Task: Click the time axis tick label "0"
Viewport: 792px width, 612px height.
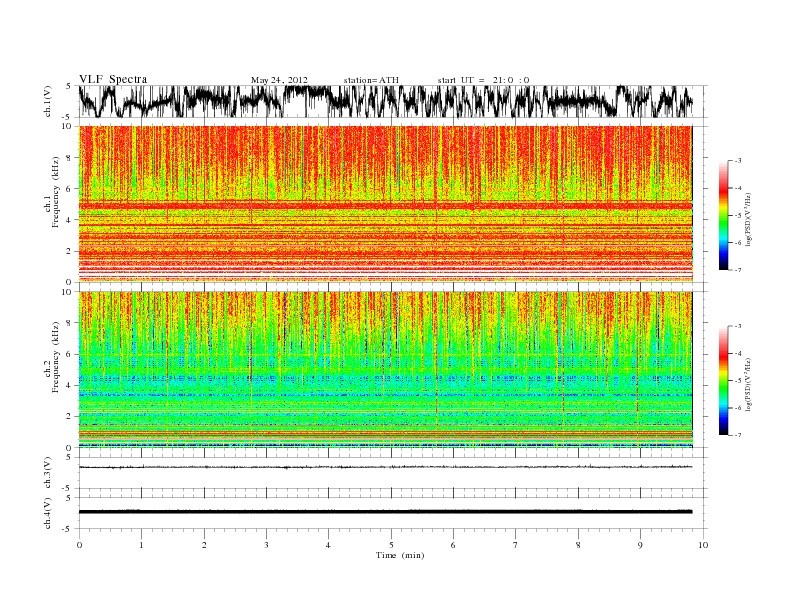Action: tap(79, 545)
